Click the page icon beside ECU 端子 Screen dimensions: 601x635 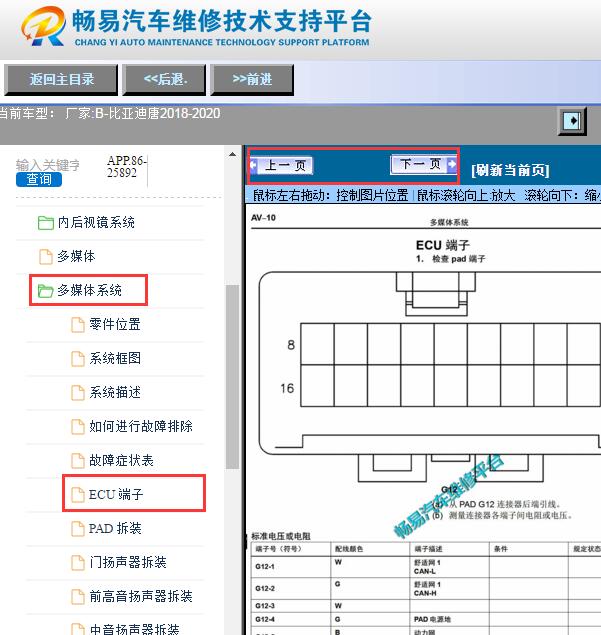pyautogui.click(x=78, y=495)
